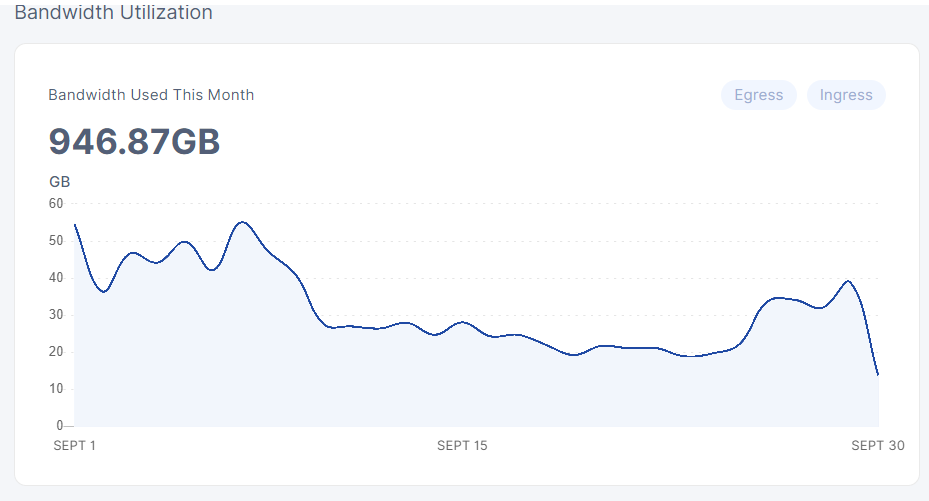Click the 10 value on the y-axis
Screen dimensions: 929x501
pyautogui.click(x=55, y=388)
